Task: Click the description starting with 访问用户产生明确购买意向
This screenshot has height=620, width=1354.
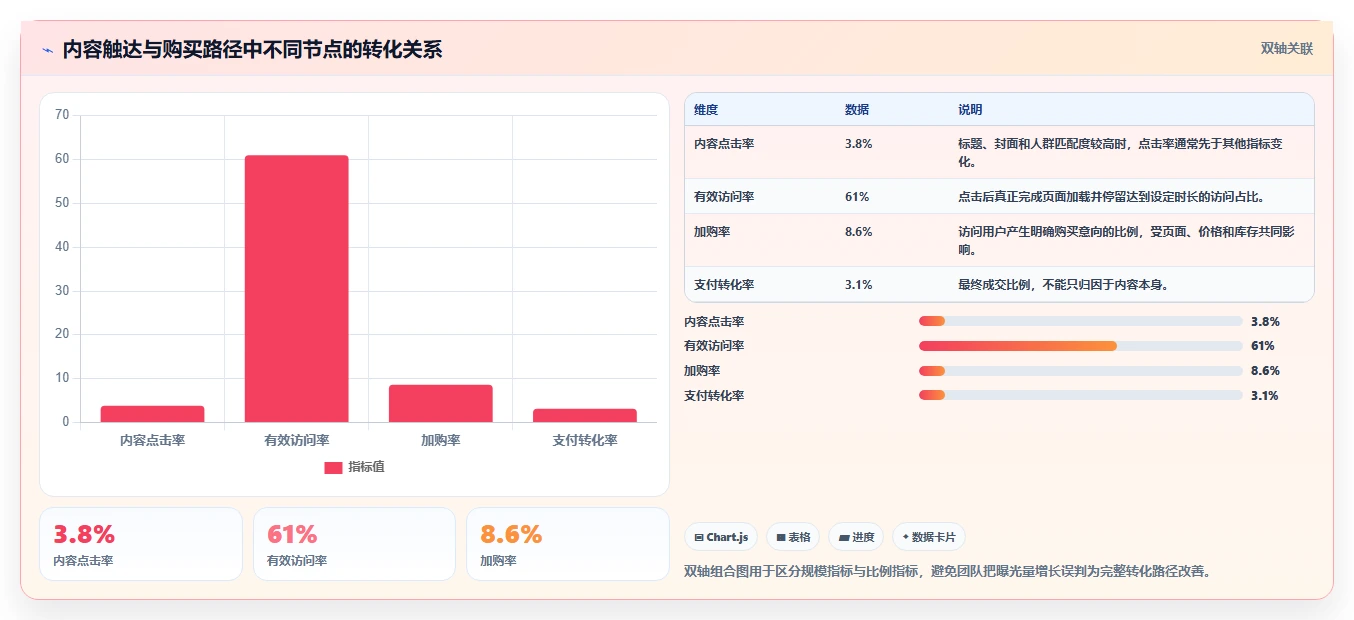Action: (x=1126, y=240)
